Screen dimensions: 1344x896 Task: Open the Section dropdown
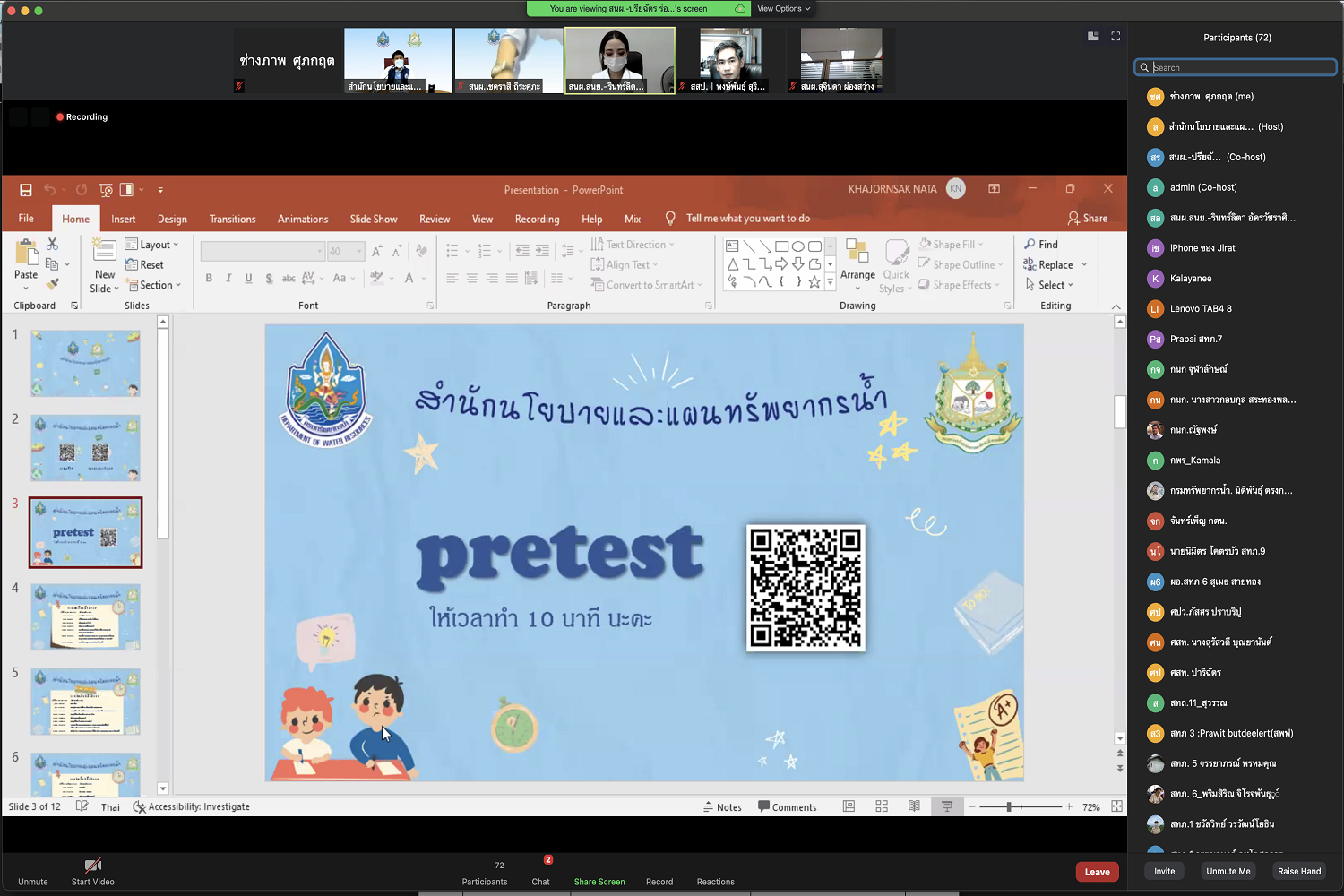[x=154, y=285]
